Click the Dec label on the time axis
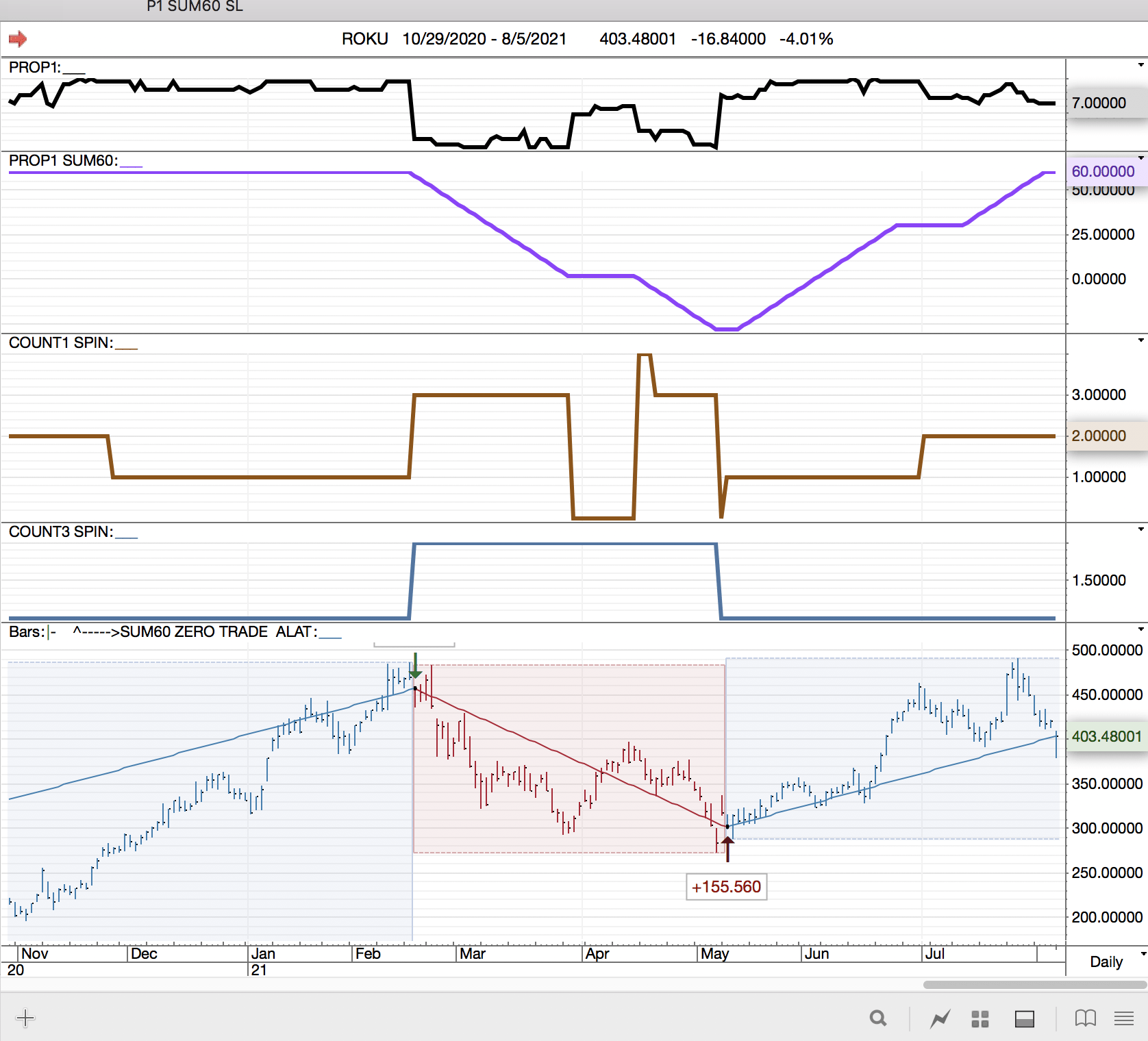This screenshot has width=1148, height=1041. coord(144,953)
